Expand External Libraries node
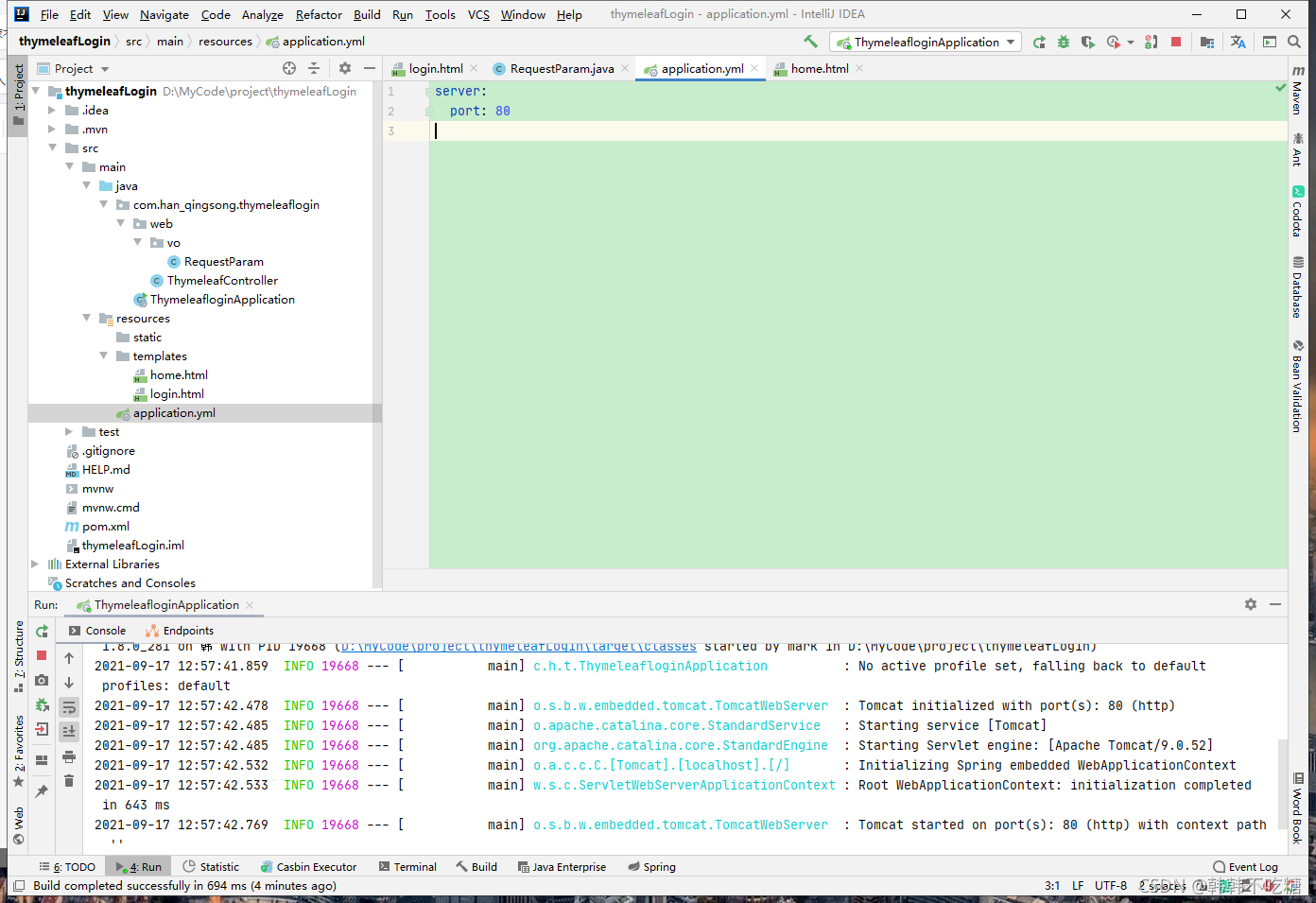 (x=35, y=564)
